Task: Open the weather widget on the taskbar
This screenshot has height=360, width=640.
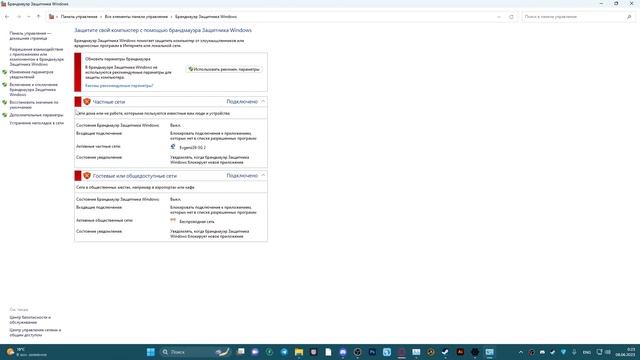Action: (27, 352)
